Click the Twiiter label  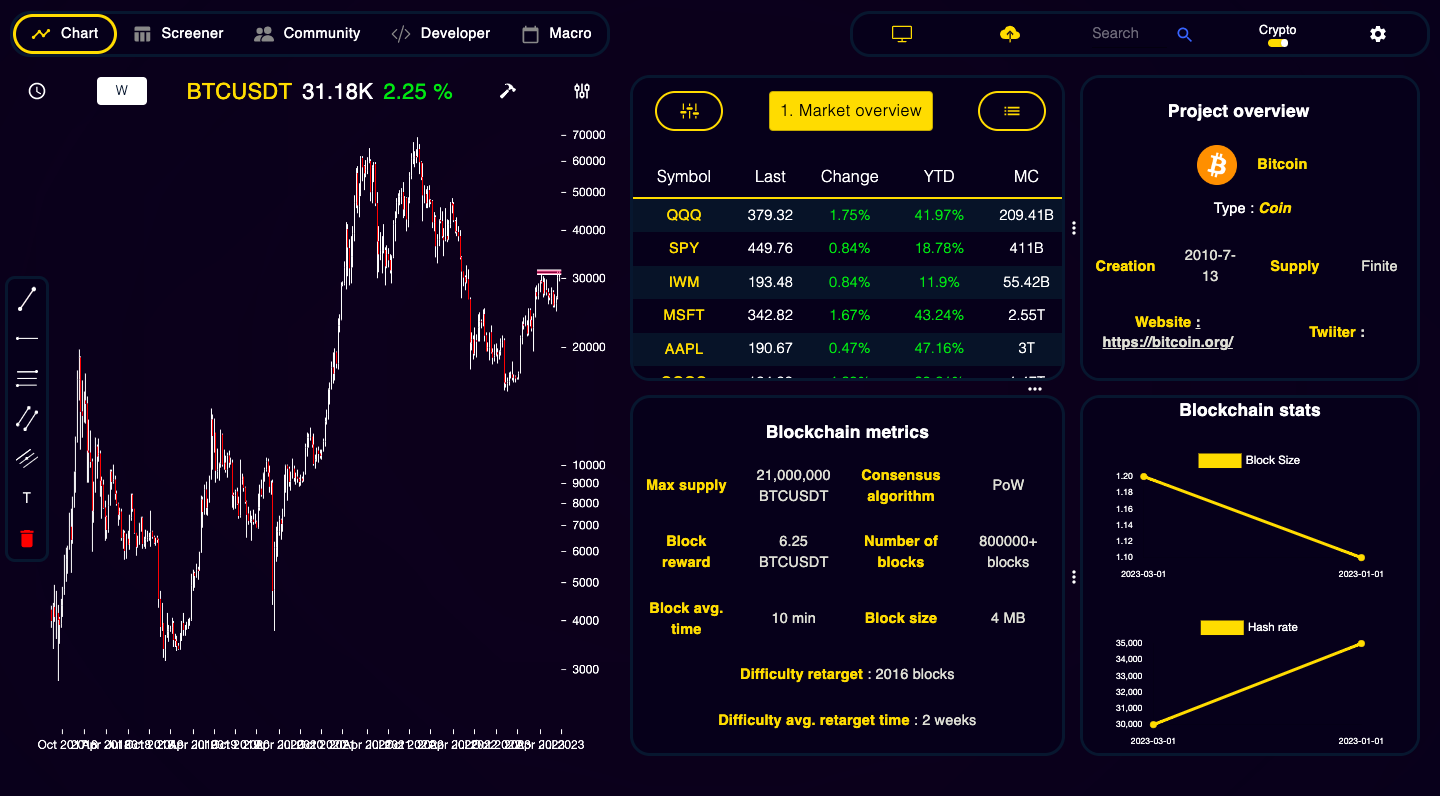point(1337,332)
